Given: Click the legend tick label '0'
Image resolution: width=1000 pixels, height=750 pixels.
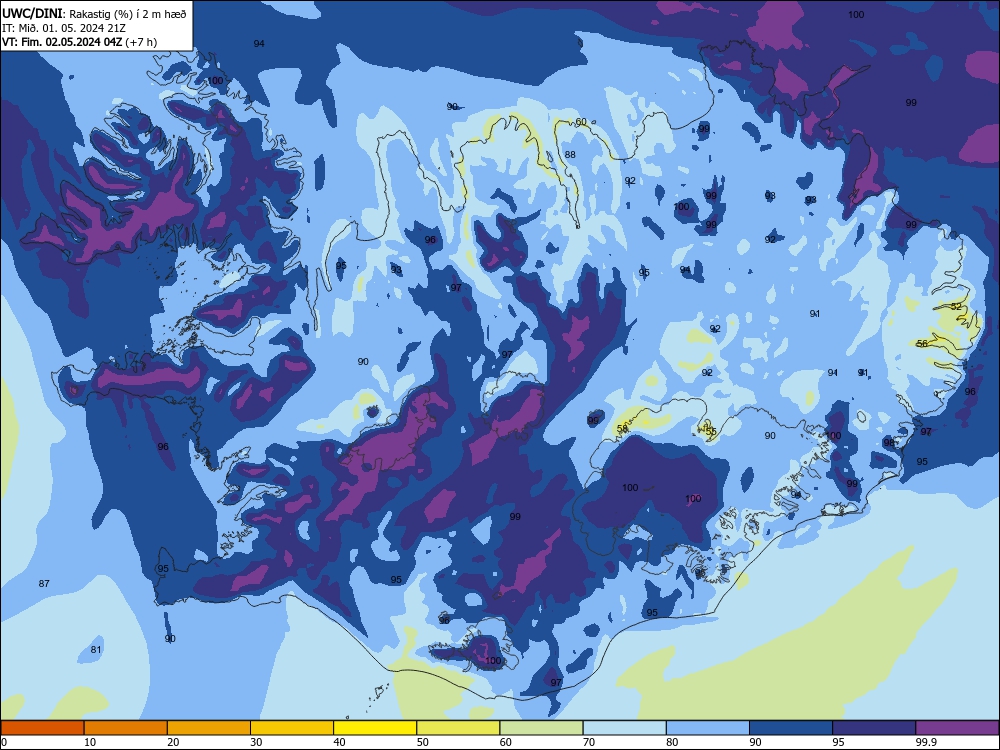Looking at the screenshot, I should pyautogui.click(x=4, y=742).
